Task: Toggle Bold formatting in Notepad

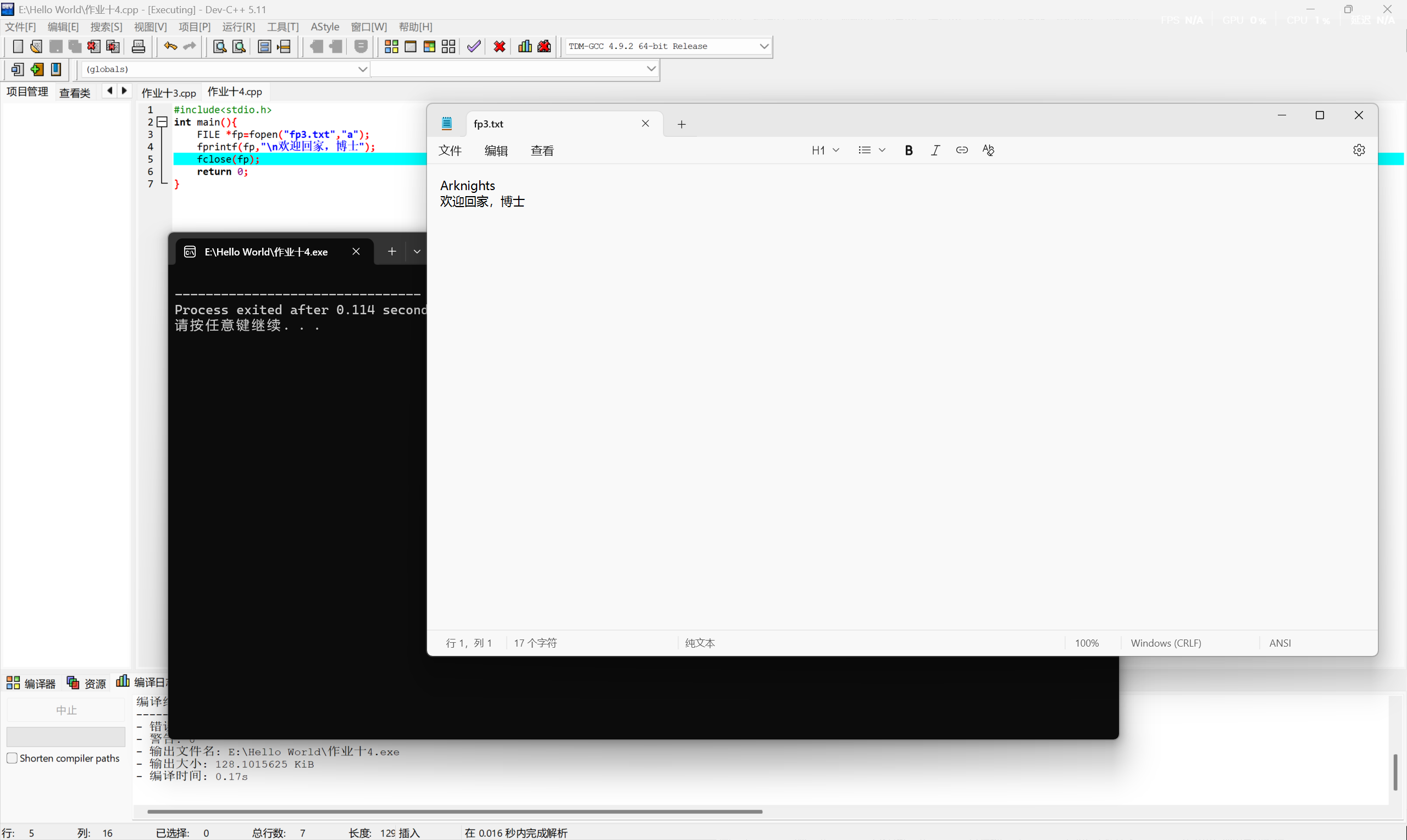Action: (908, 150)
